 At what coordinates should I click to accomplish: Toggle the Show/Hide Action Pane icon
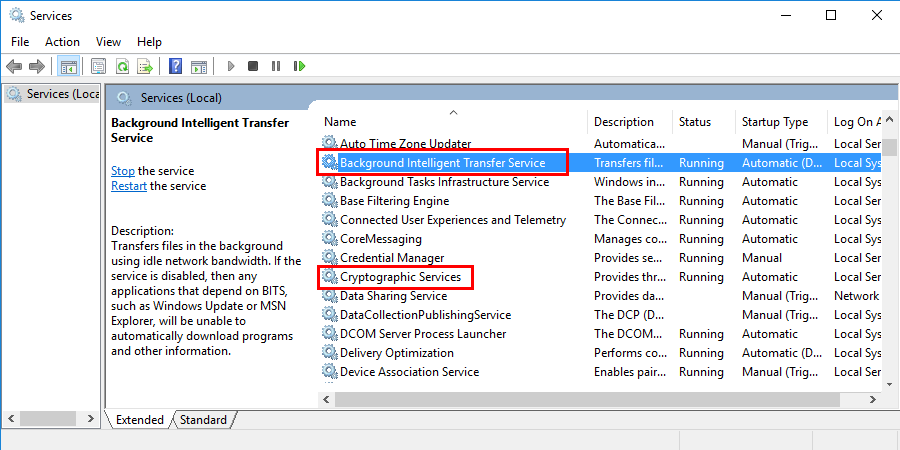pyautogui.click(x=199, y=67)
